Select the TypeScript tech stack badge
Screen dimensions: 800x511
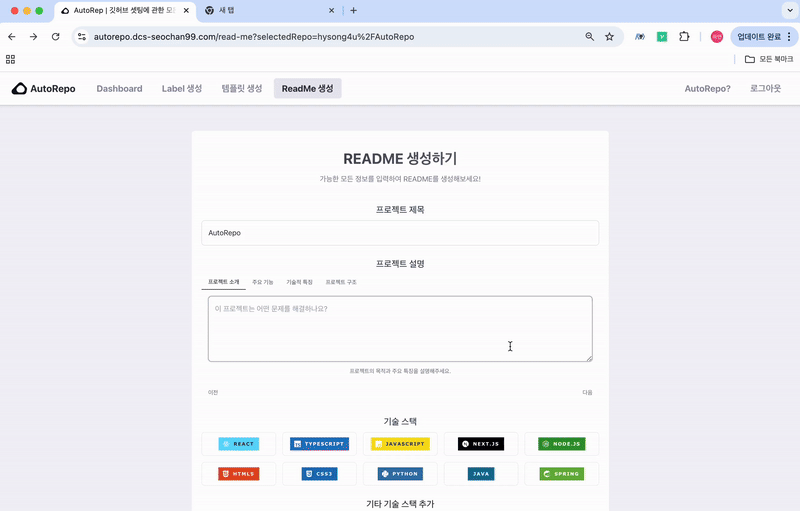319,444
